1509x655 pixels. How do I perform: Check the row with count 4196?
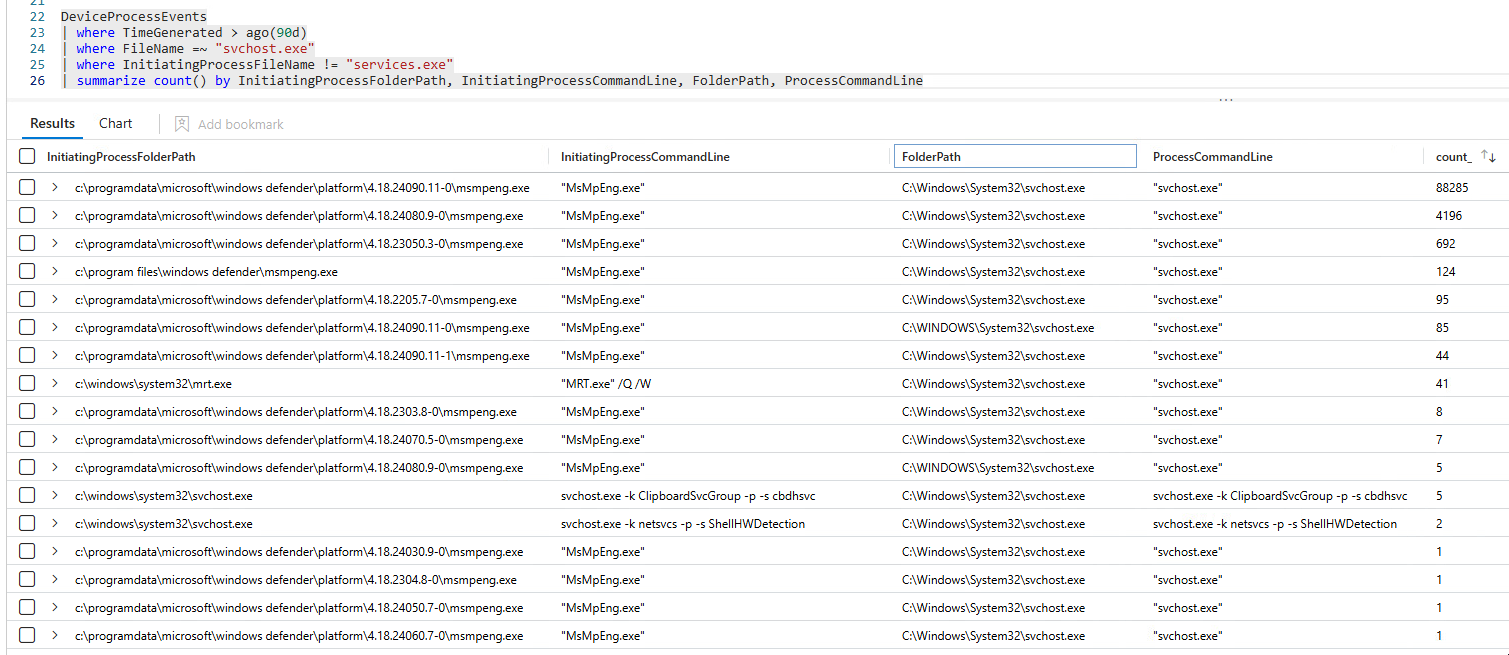tap(27, 215)
